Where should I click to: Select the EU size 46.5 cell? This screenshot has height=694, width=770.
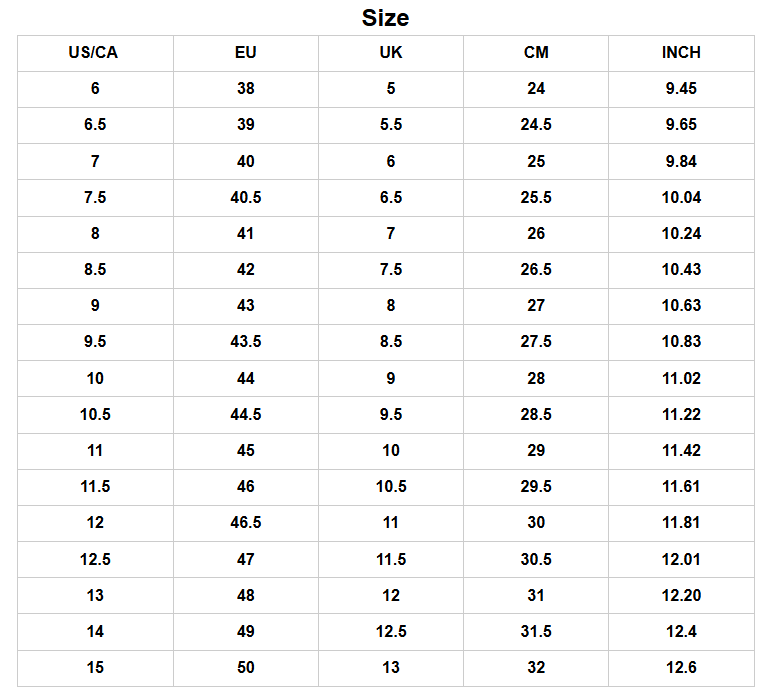[x=246, y=523]
